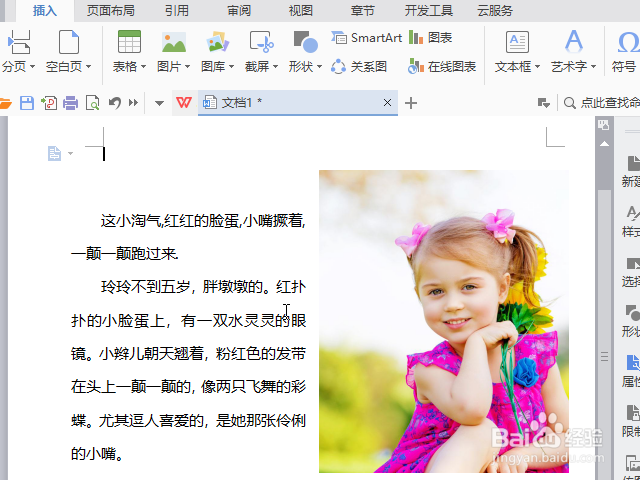The width and height of the screenshot is (640, 480).
Task: Click the open folder icon in quick toolbar
Action: tap(5, 103)
